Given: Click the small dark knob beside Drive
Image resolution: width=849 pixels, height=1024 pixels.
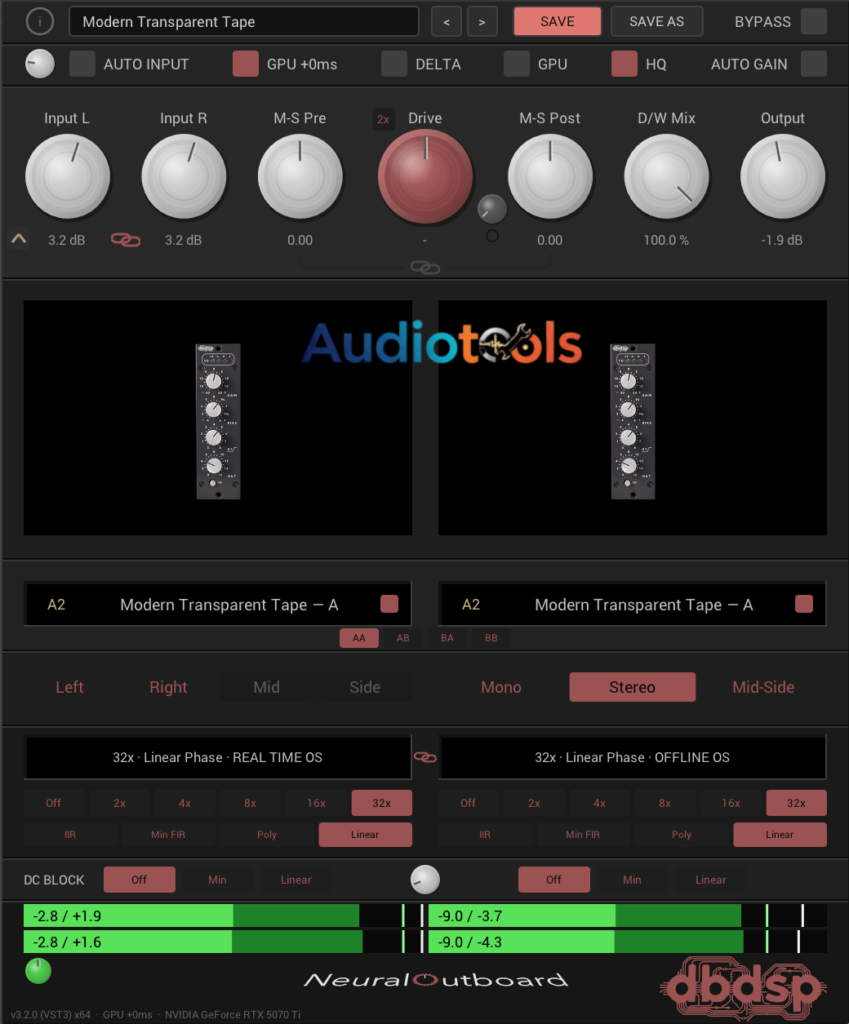Looking at the screenshot, I should [492, 209].
